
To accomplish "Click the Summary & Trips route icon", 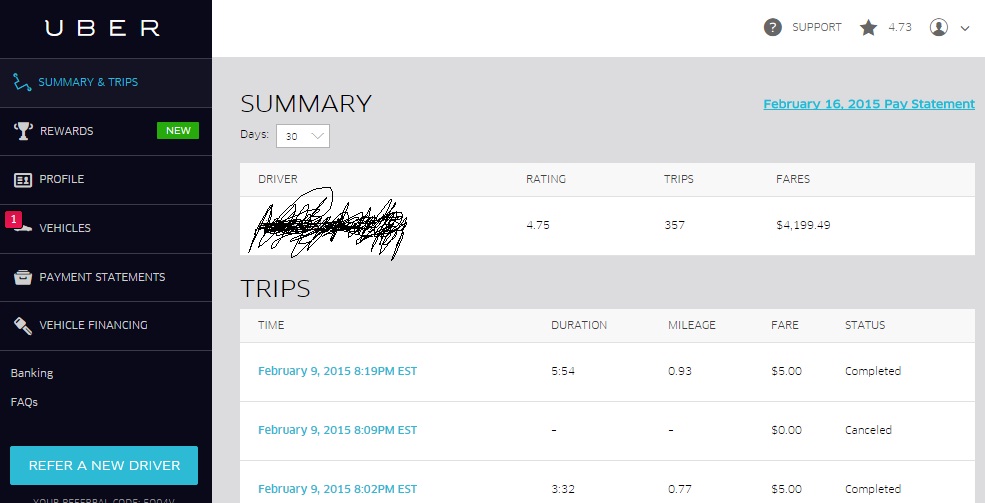I will click(x=21, y=82).
